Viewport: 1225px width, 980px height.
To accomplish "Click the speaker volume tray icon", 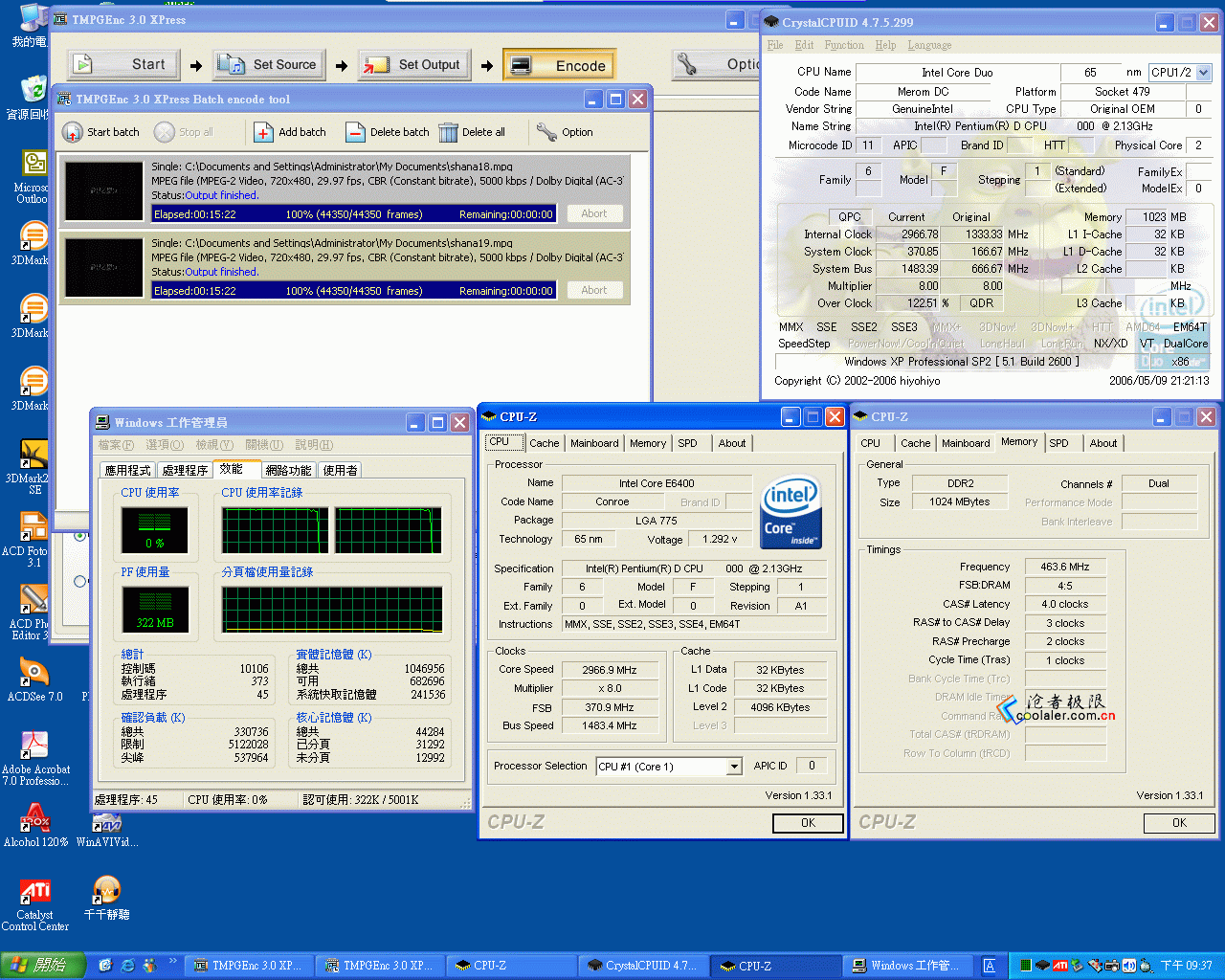I will (1128, 966).
